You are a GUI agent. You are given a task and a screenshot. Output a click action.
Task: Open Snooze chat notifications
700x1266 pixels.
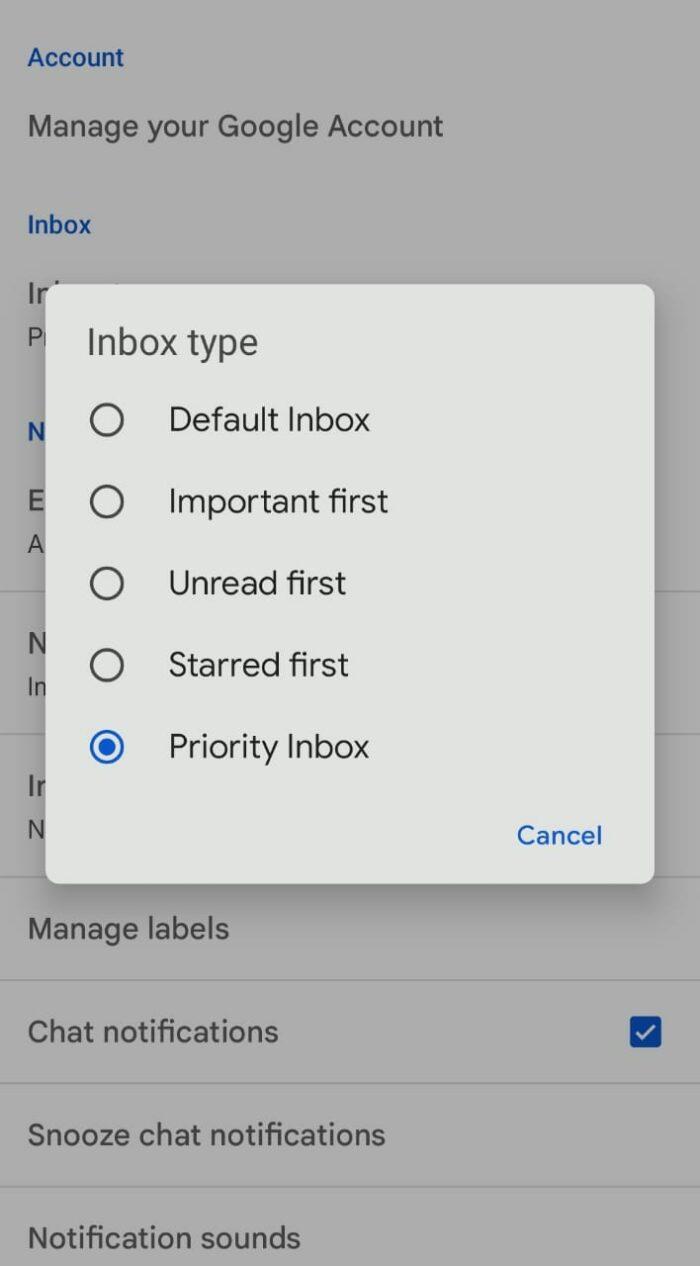pyautogui.click(x=206, y=1134)
